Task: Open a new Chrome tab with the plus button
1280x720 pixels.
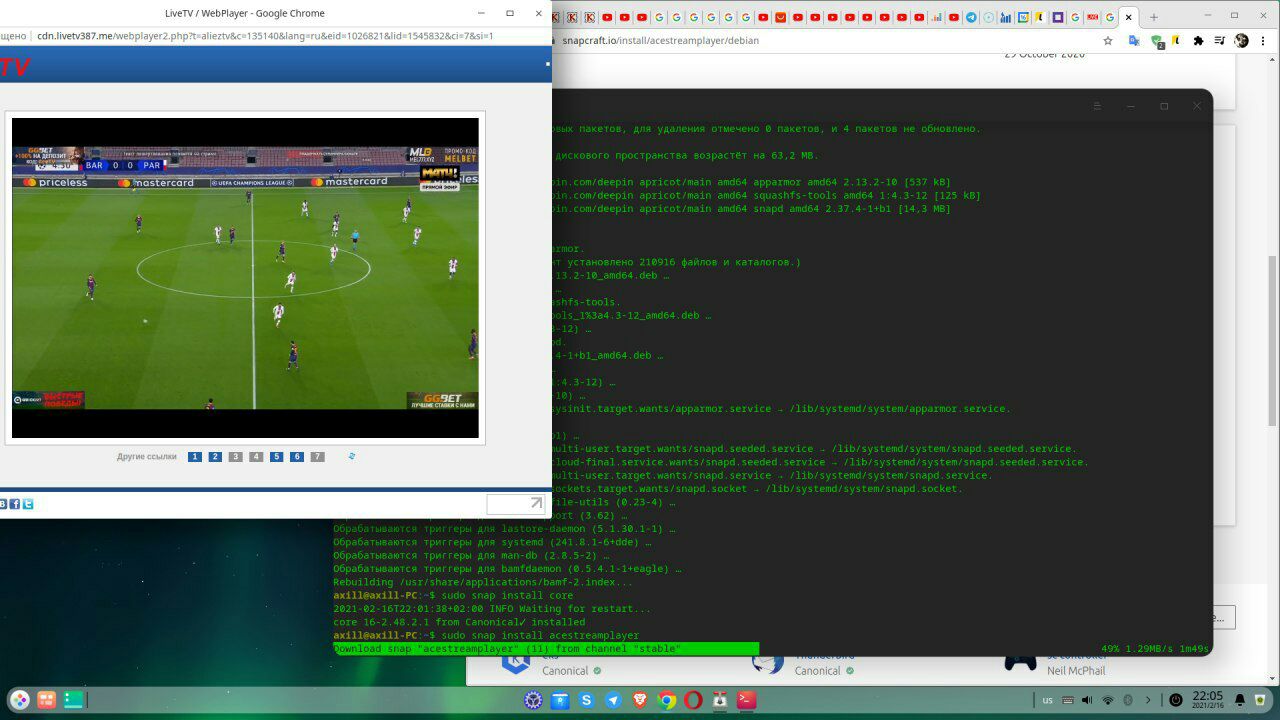Action: click(x=1153, y=17)
